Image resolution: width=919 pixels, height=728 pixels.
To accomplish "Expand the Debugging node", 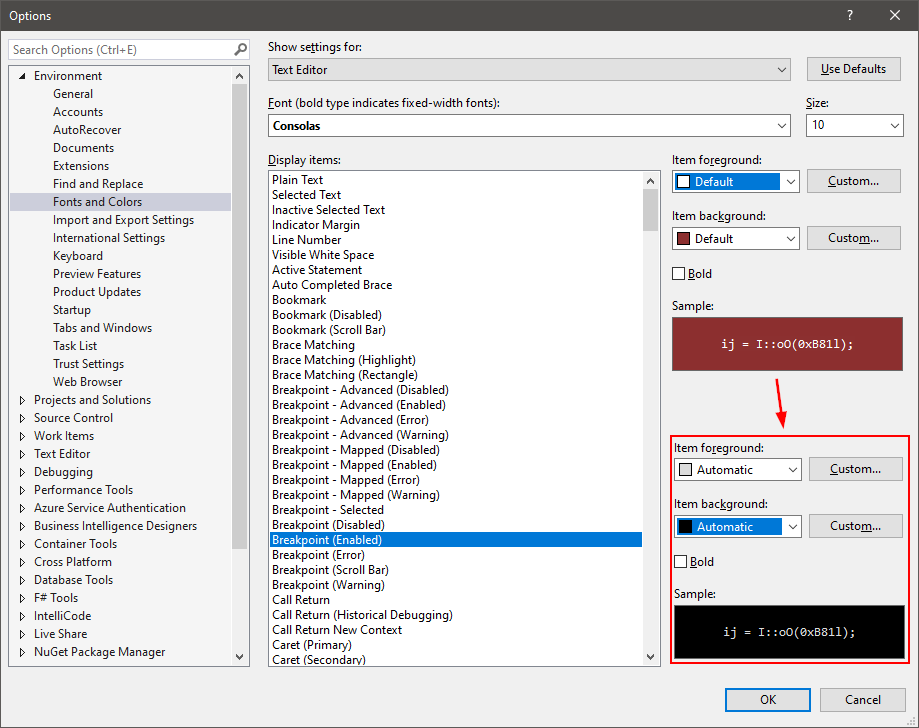I will tap(22, 472).
